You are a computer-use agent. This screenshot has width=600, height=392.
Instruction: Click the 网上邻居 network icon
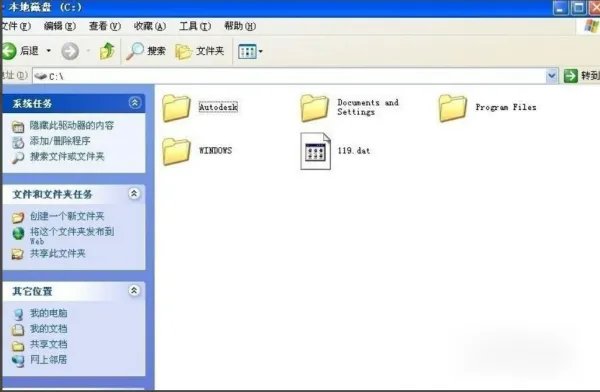[x=18, y=361]
